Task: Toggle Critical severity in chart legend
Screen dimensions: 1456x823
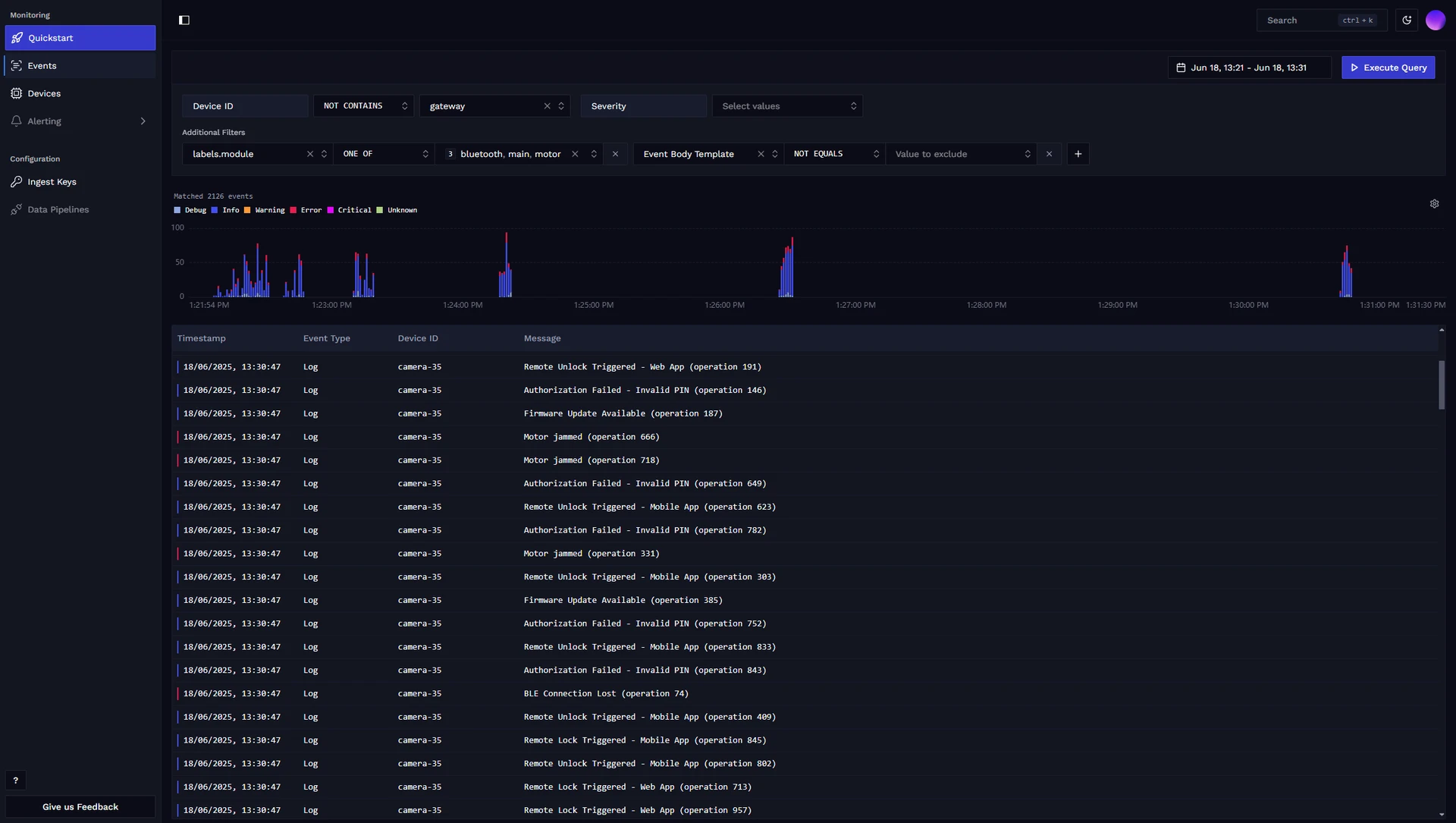Action: click(x=349, y=210)
